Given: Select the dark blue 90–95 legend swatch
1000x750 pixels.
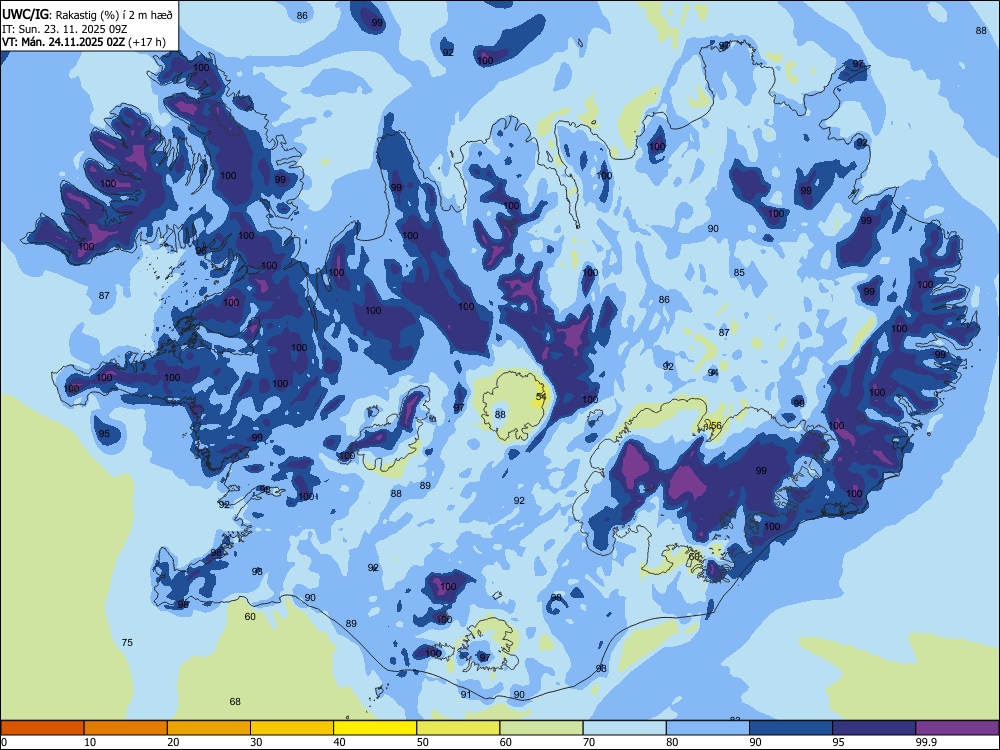Looking at the screenshot, I should pyautogui.click(x=791, y=728).
